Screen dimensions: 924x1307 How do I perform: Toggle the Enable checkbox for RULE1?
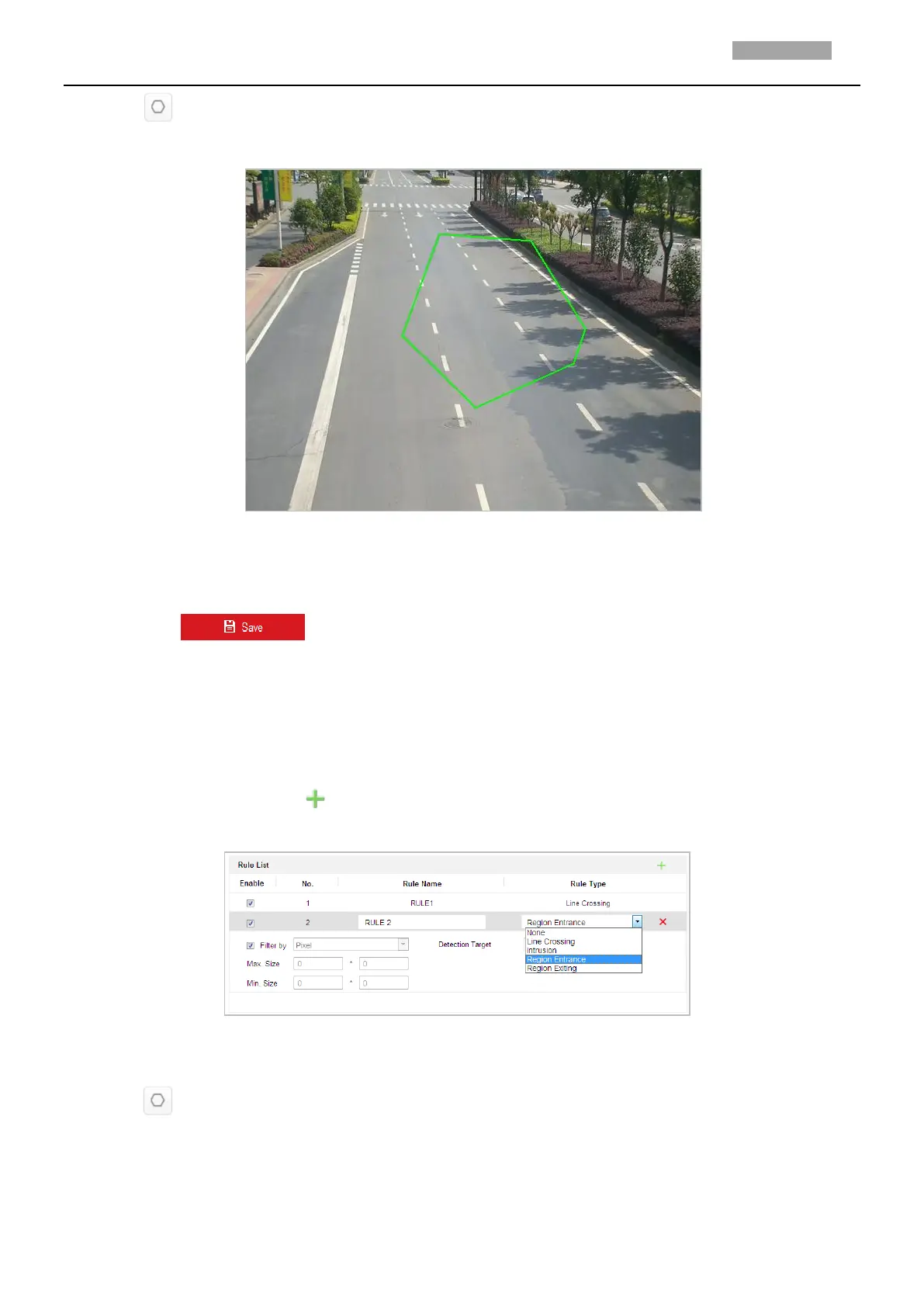pos(251,903)
